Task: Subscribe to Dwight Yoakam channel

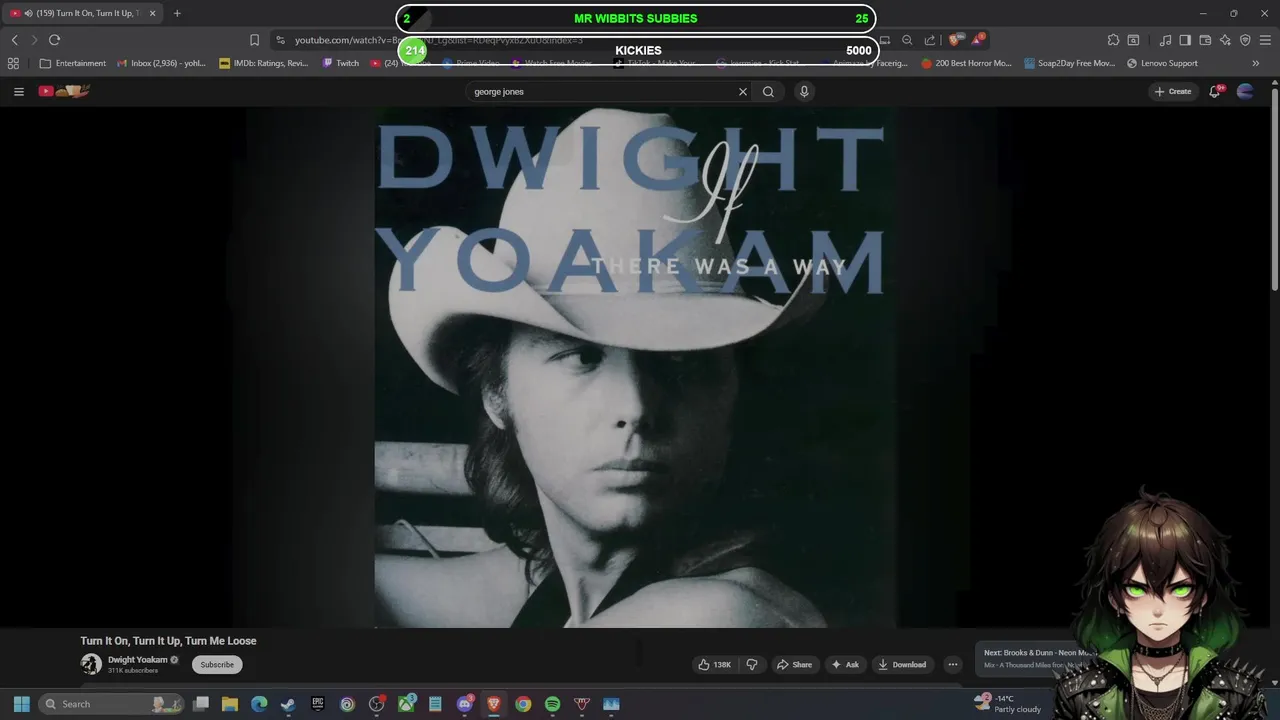Action: click(x=217, y=664)
